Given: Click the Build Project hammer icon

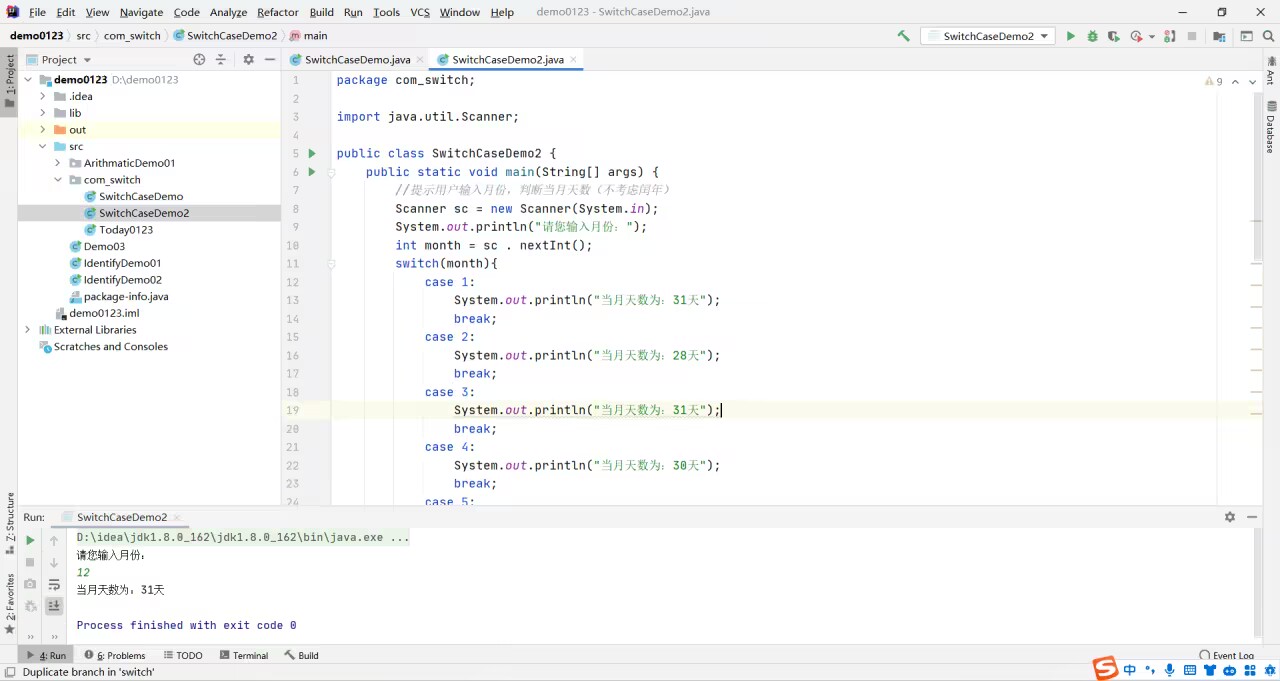Looking at the screenshot, I should (903, 36).
